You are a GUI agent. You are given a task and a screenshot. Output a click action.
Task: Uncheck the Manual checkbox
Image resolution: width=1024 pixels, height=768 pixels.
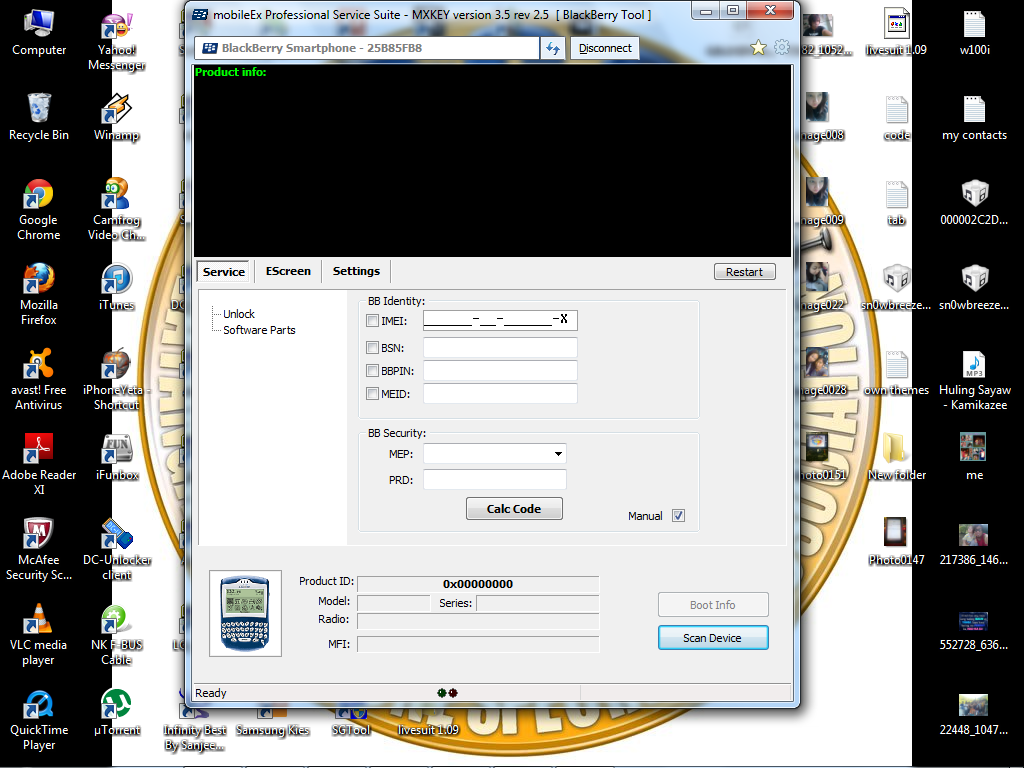coord(678,516)
